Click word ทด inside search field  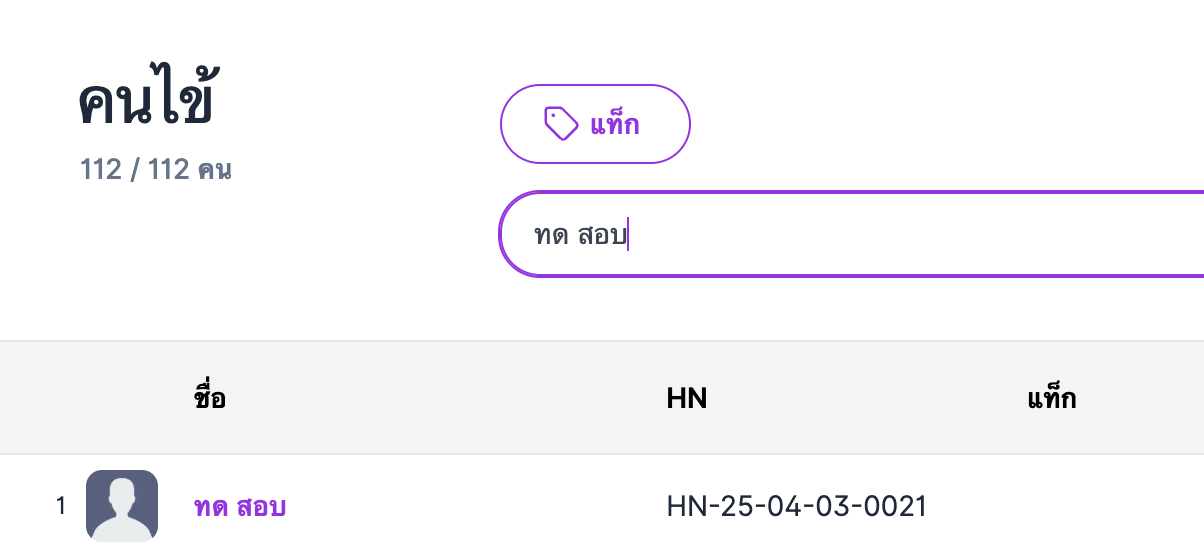coord(551,236)
